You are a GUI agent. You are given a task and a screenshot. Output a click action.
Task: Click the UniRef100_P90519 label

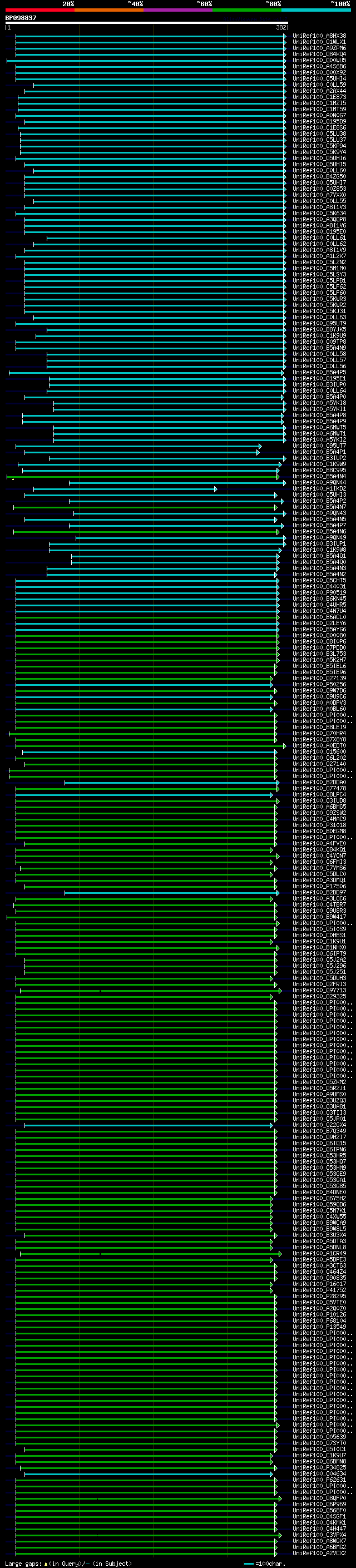[319, 592]
